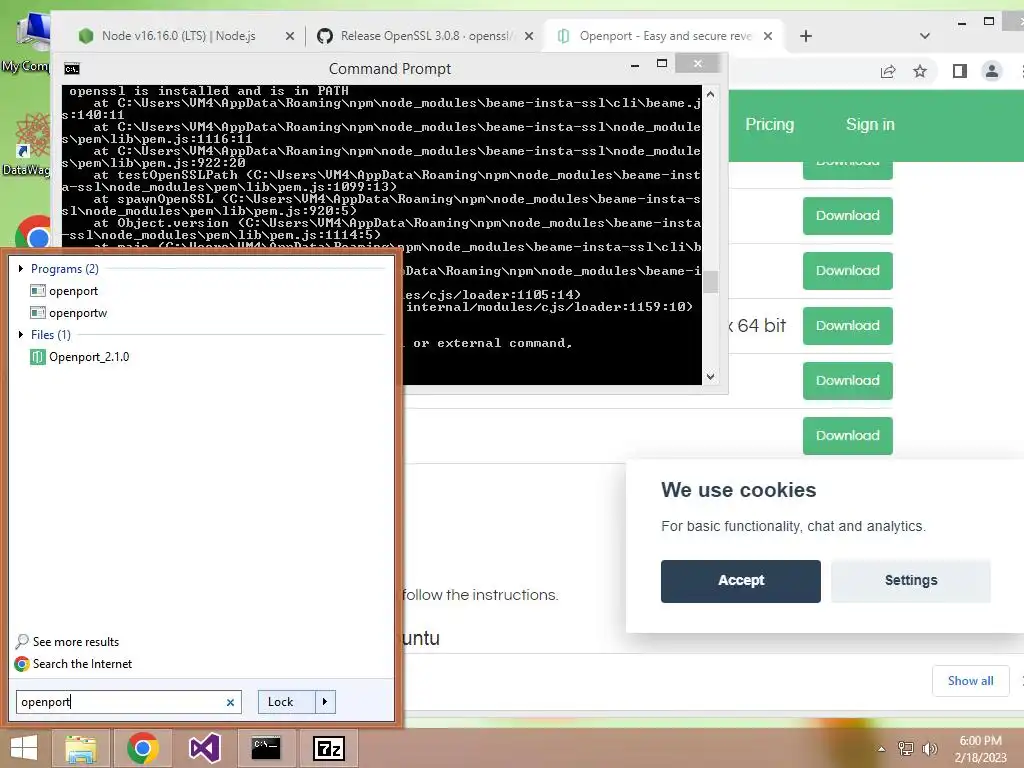
Task: Open a new Chrome tab
Action: [806, 37]
